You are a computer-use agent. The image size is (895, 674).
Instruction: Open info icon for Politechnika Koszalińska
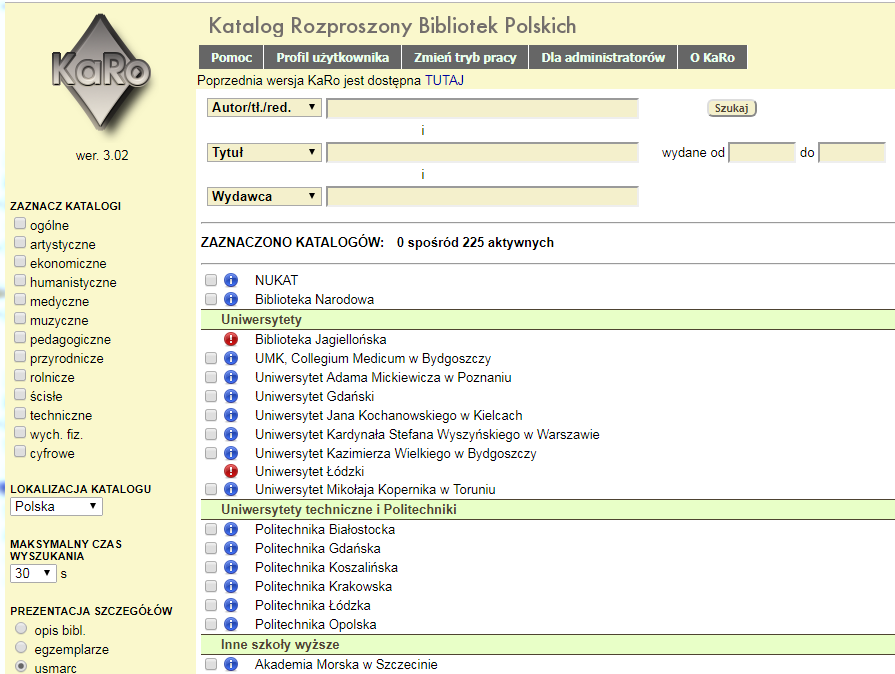pos(231,567)
